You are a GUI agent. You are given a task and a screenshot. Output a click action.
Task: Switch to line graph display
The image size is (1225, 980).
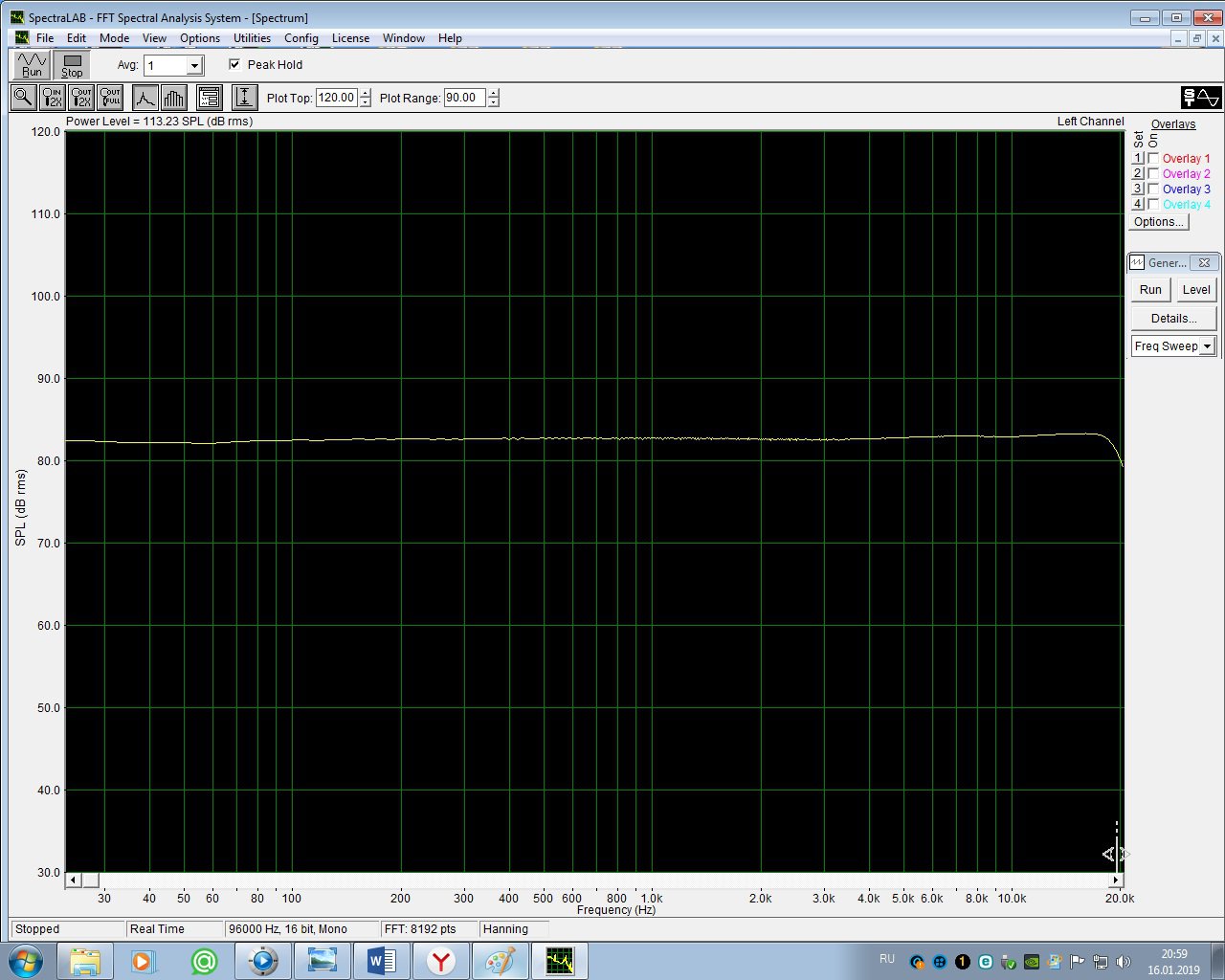point(145,98)
